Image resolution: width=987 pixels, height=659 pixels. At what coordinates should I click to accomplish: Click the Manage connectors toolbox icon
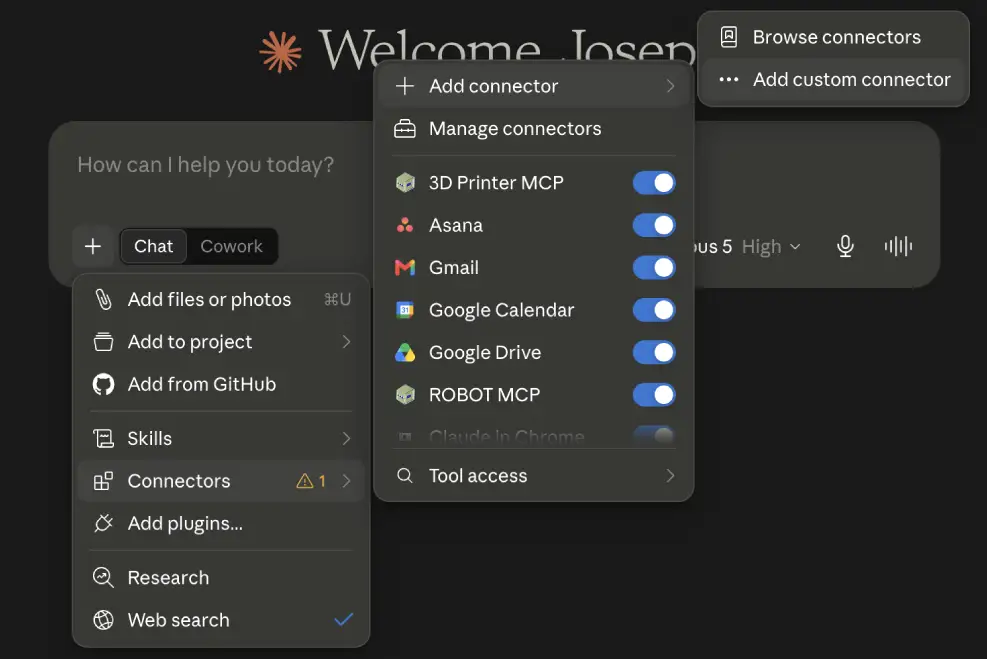(x=405, y=128)
